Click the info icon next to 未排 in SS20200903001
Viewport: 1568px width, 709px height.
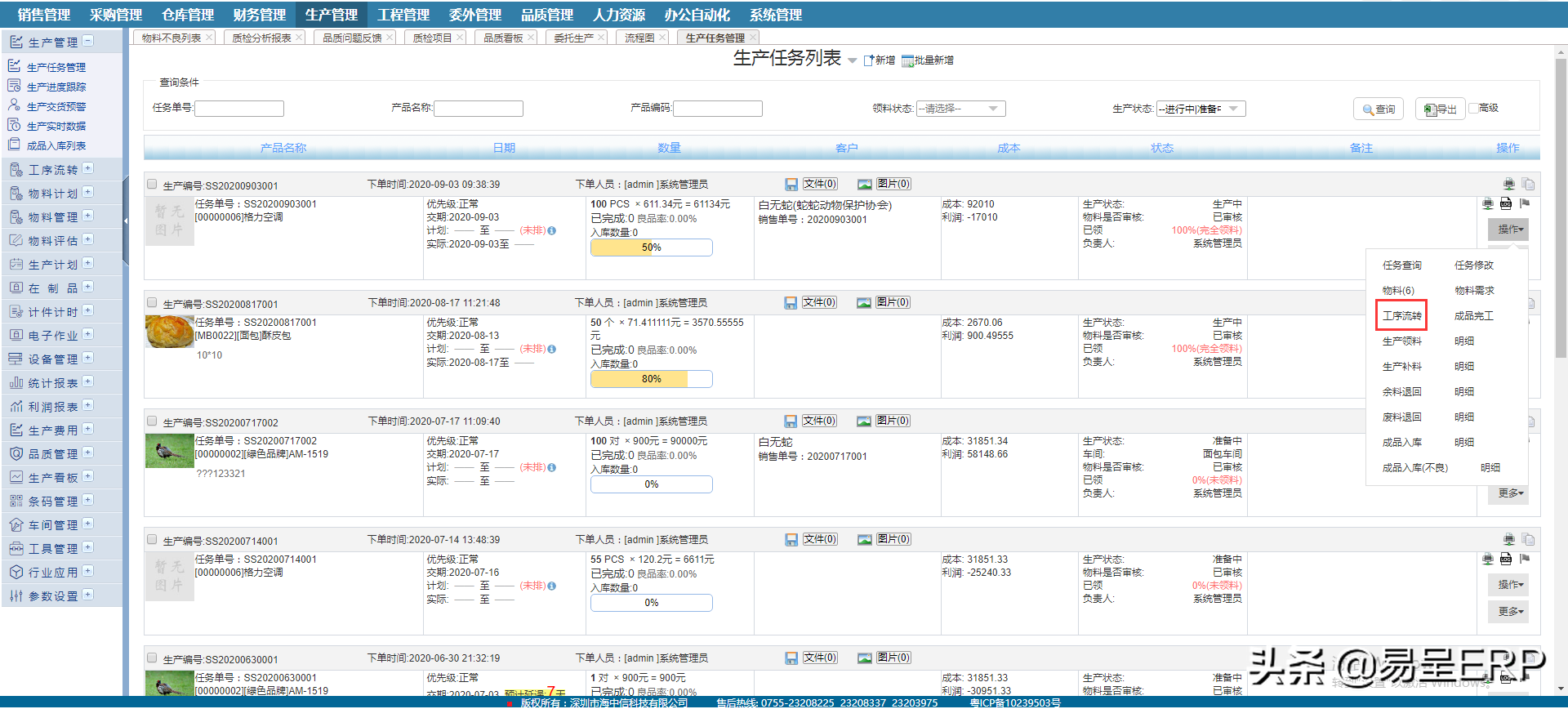(552, 231)
